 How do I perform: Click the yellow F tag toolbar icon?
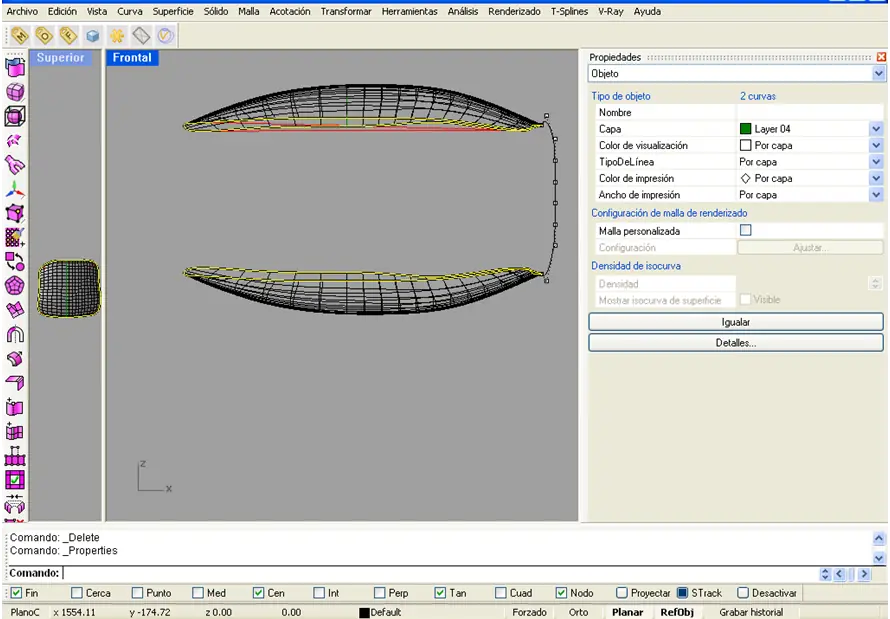point(68,36)
